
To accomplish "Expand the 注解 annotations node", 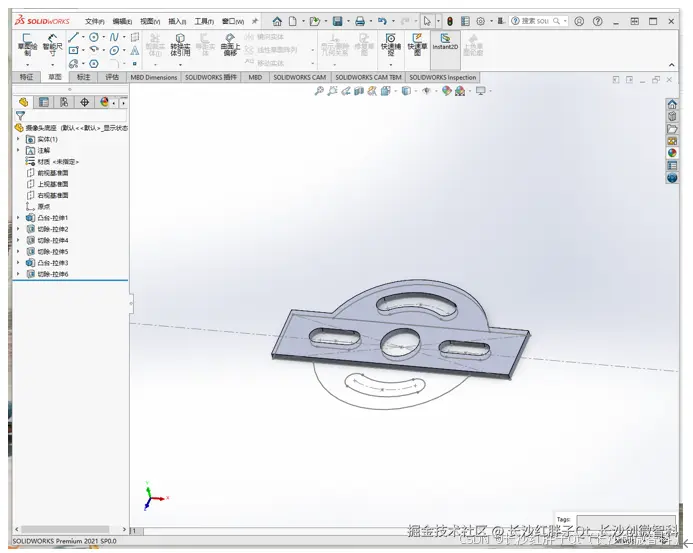I will [18, 150].
